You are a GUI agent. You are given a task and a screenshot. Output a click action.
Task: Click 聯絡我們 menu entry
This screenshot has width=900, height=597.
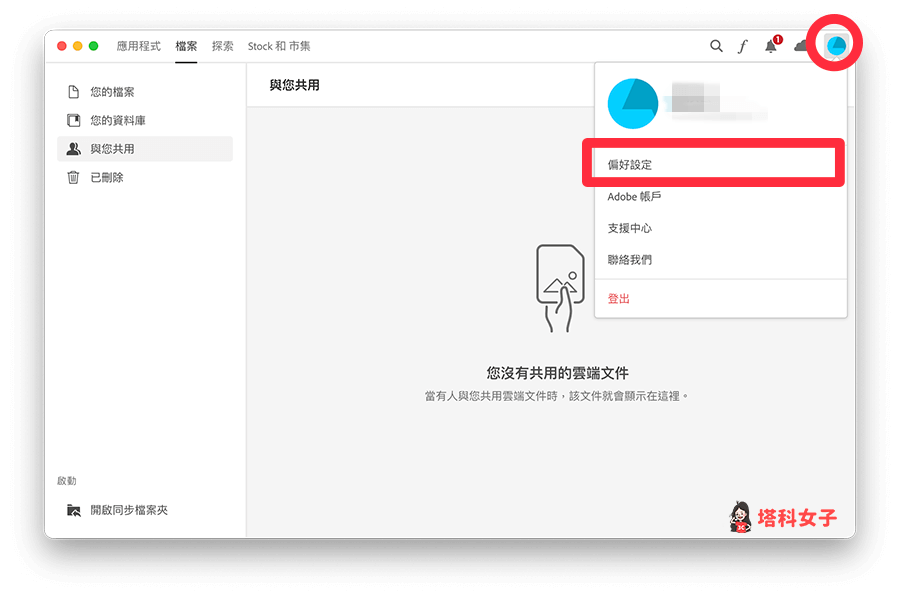coord(720,260)
